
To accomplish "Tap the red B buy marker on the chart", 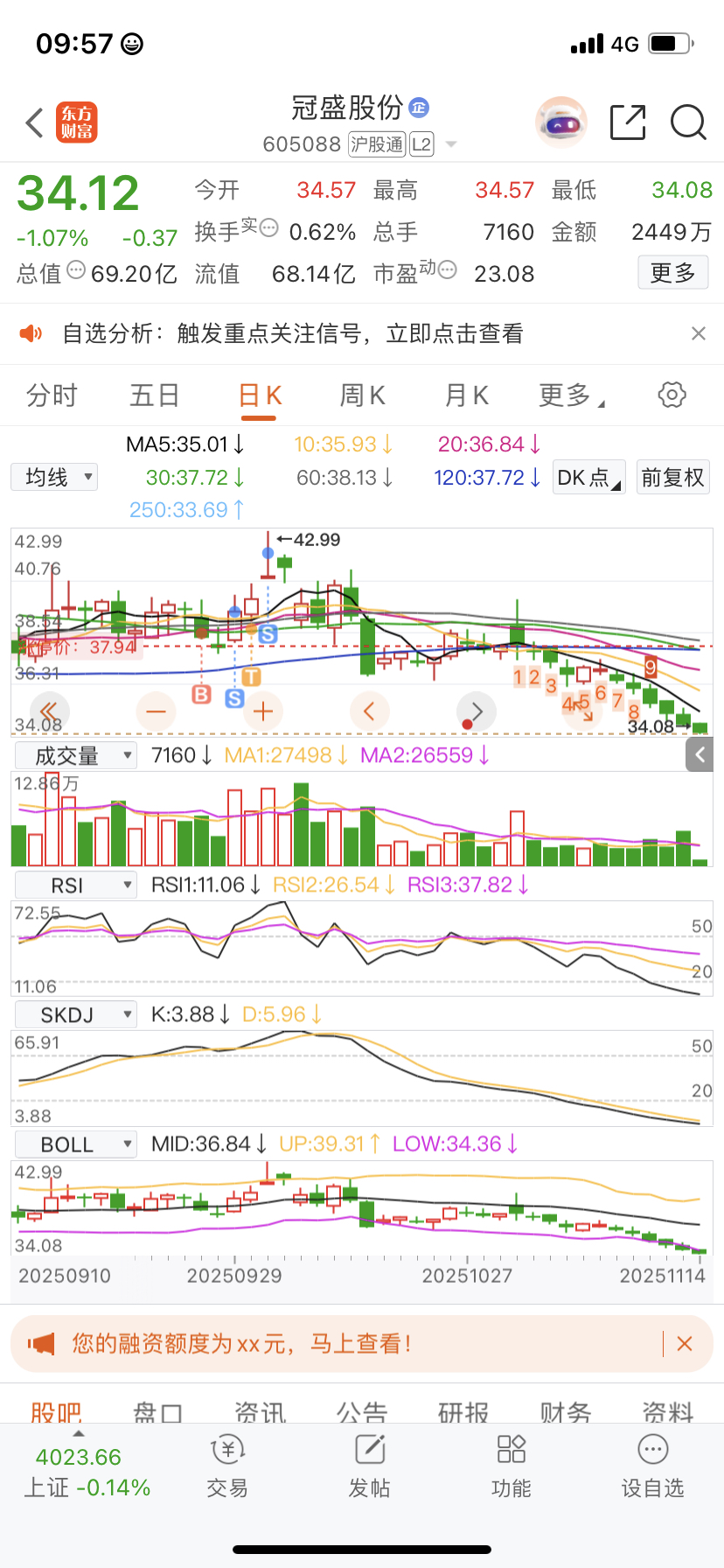I will 201,695.
